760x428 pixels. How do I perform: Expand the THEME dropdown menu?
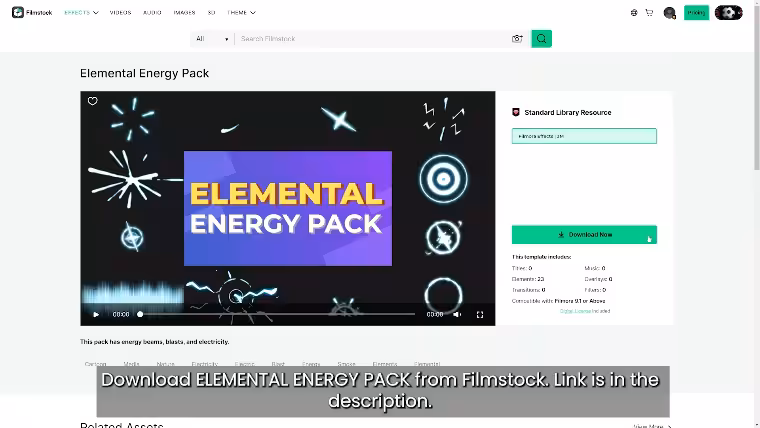[241, 13]
